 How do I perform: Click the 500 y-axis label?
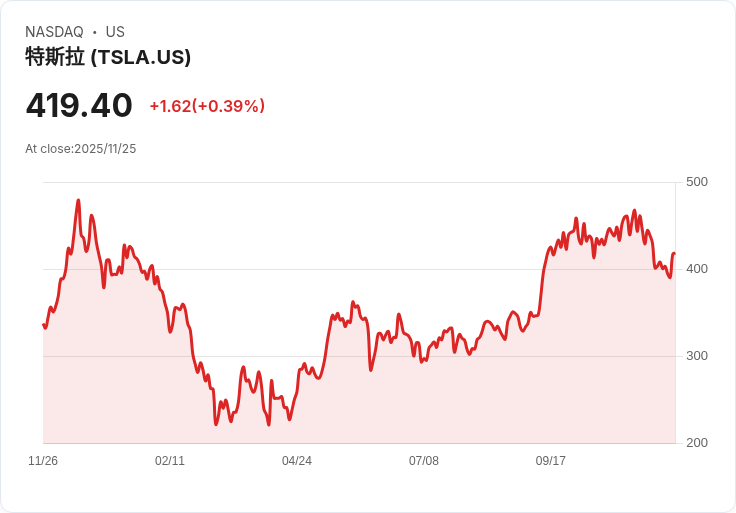(696, 182)
